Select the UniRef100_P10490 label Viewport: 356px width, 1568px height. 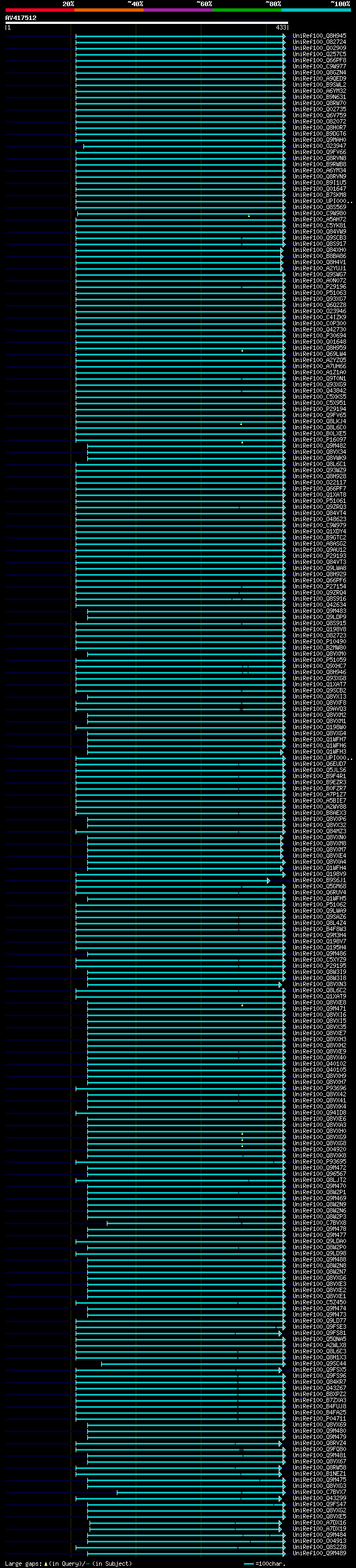tap(319, 641)
